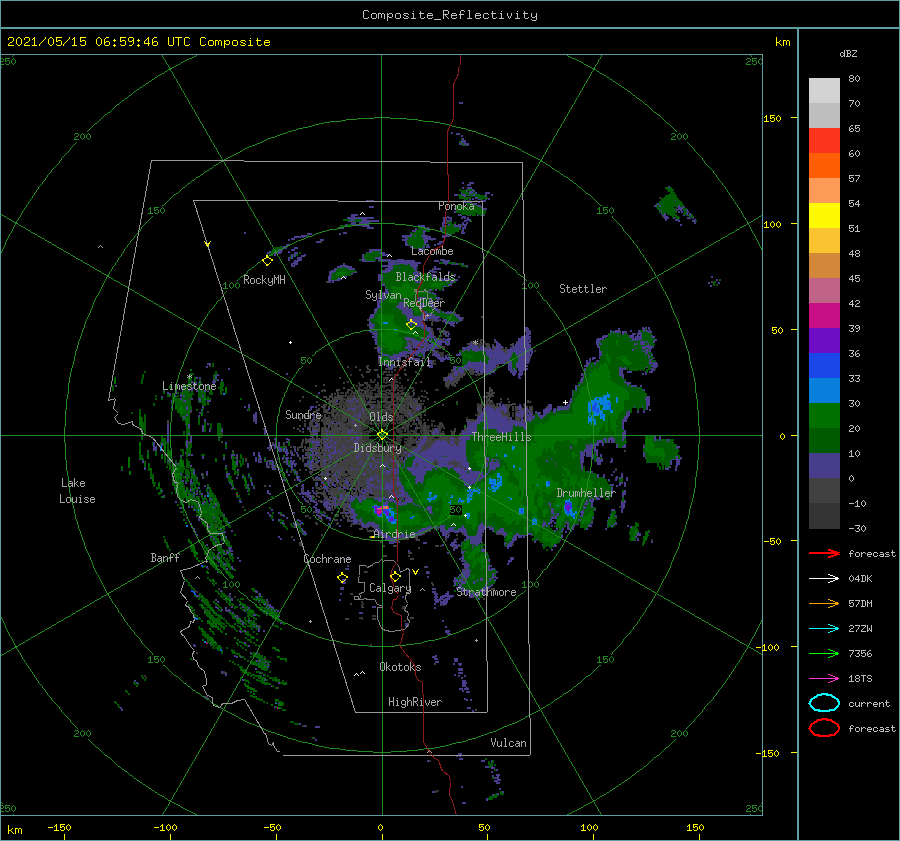The width and height of the screenshot is (900, 841).
Task: Click the yellow radar center marker near Didsbury
Action: (x=382, y=435)
